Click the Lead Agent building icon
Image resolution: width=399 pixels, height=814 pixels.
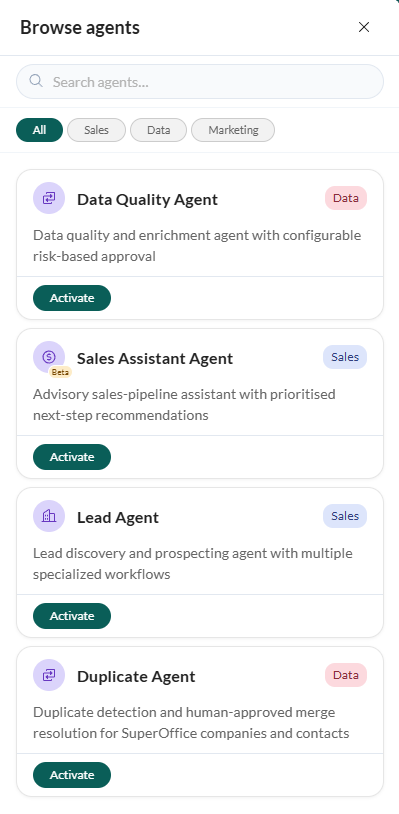(49, 515)
